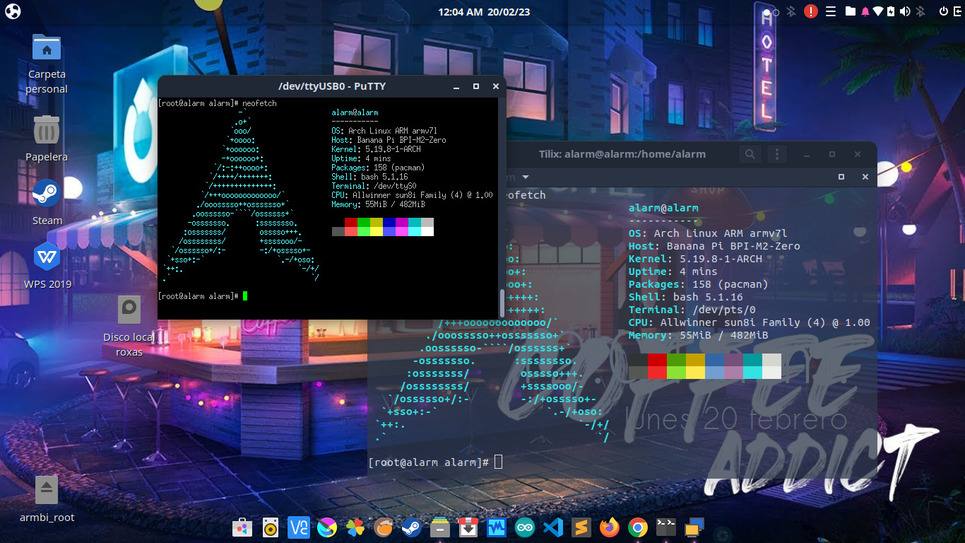This screenshot has width=965, height=543.
Task: Select 'Shell: bash 5.1.16' line in PuTTY
Action: tap(369, 176)
